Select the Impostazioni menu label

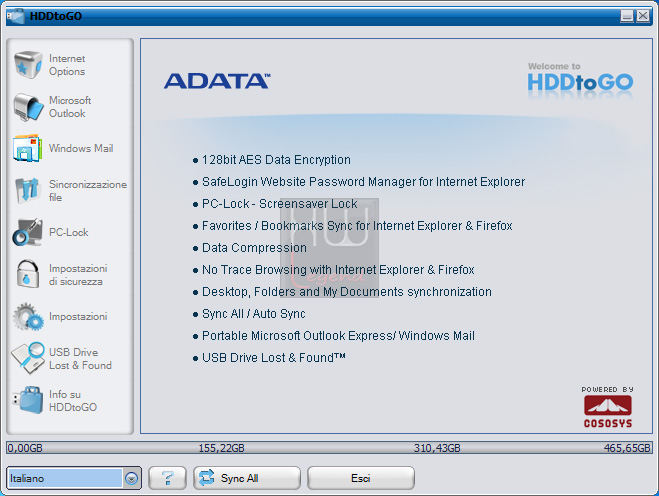(x=78, y=316)
